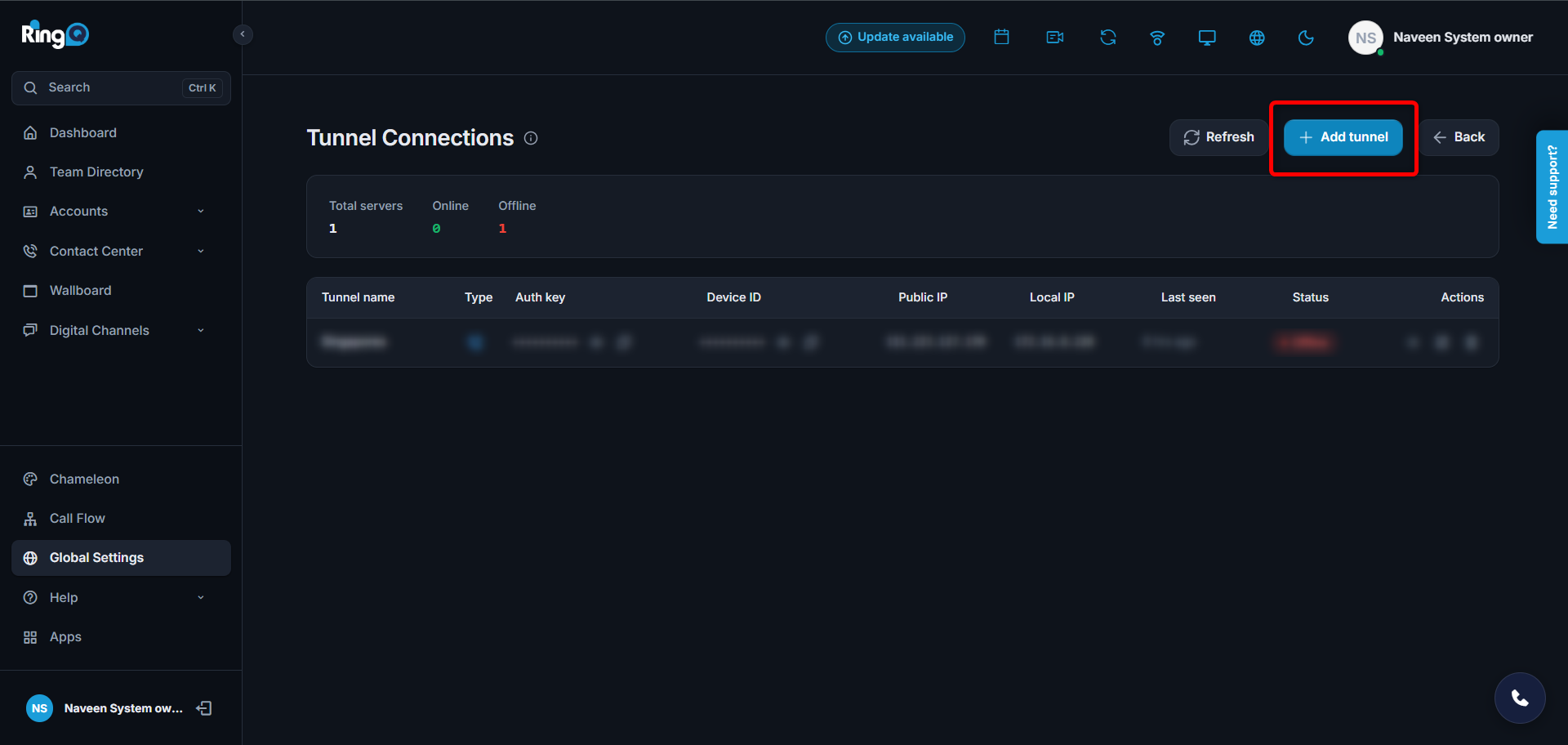Click the Auth key column header
1568x745 pixels.
[540, 297]
